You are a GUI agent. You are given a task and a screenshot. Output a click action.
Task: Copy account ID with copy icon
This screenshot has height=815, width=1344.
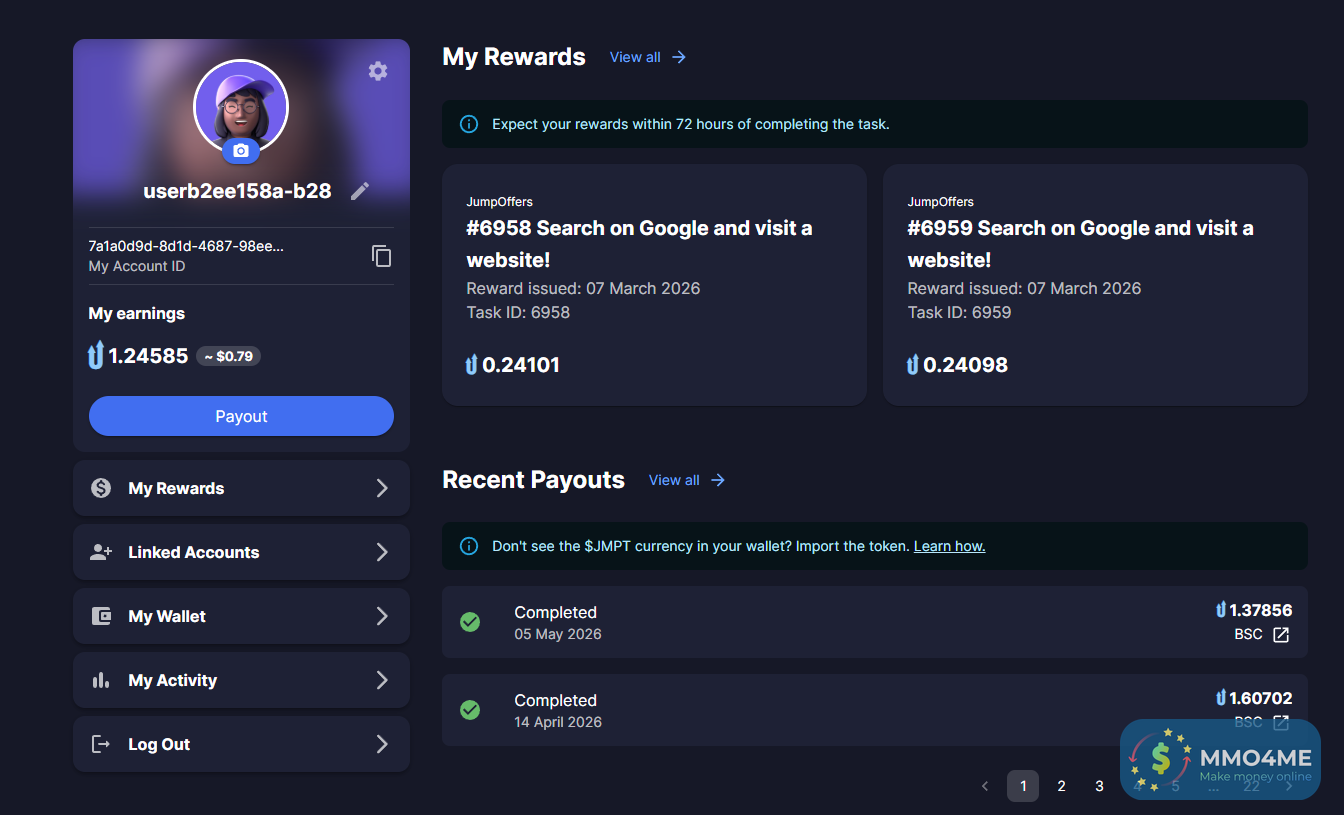tap(381, 256)
